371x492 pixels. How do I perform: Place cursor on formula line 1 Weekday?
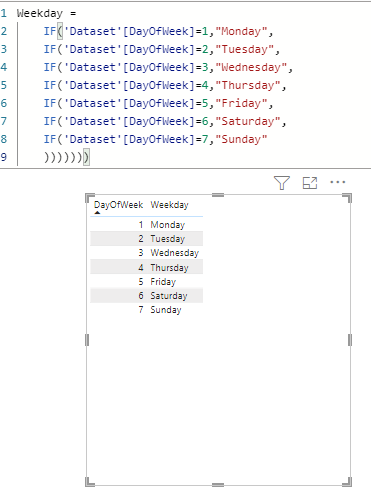(39, 13)
